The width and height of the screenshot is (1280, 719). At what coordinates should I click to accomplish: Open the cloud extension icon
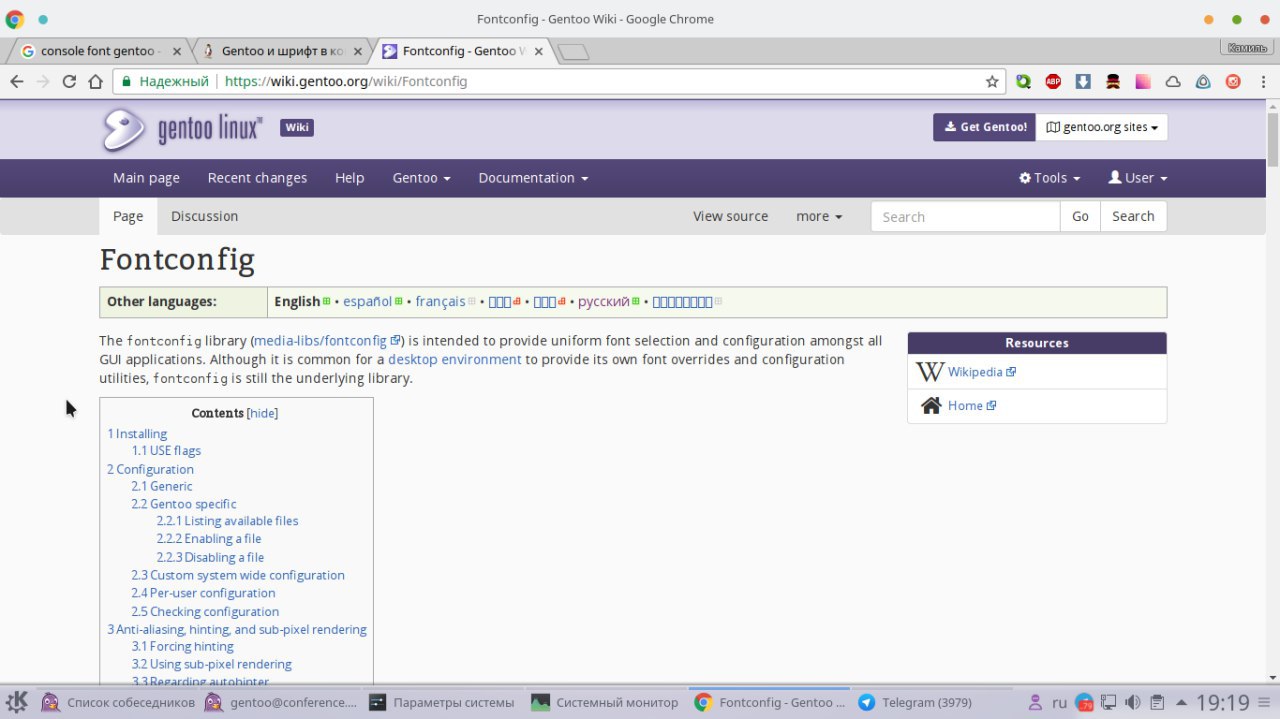point(1173,82)
